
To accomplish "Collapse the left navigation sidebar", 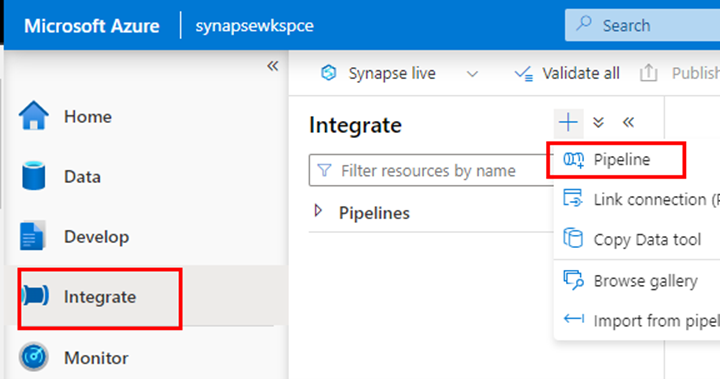I will click(273, 66).
